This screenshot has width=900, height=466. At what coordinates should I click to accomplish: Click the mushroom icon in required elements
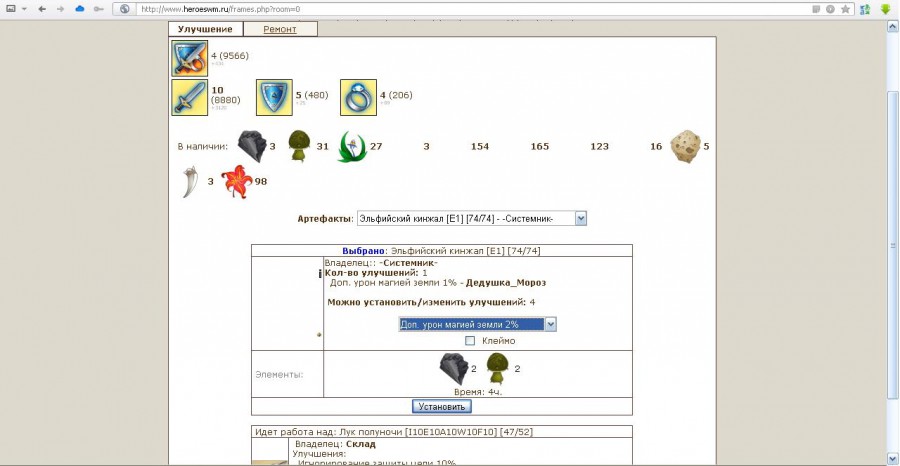click(498, 368)
